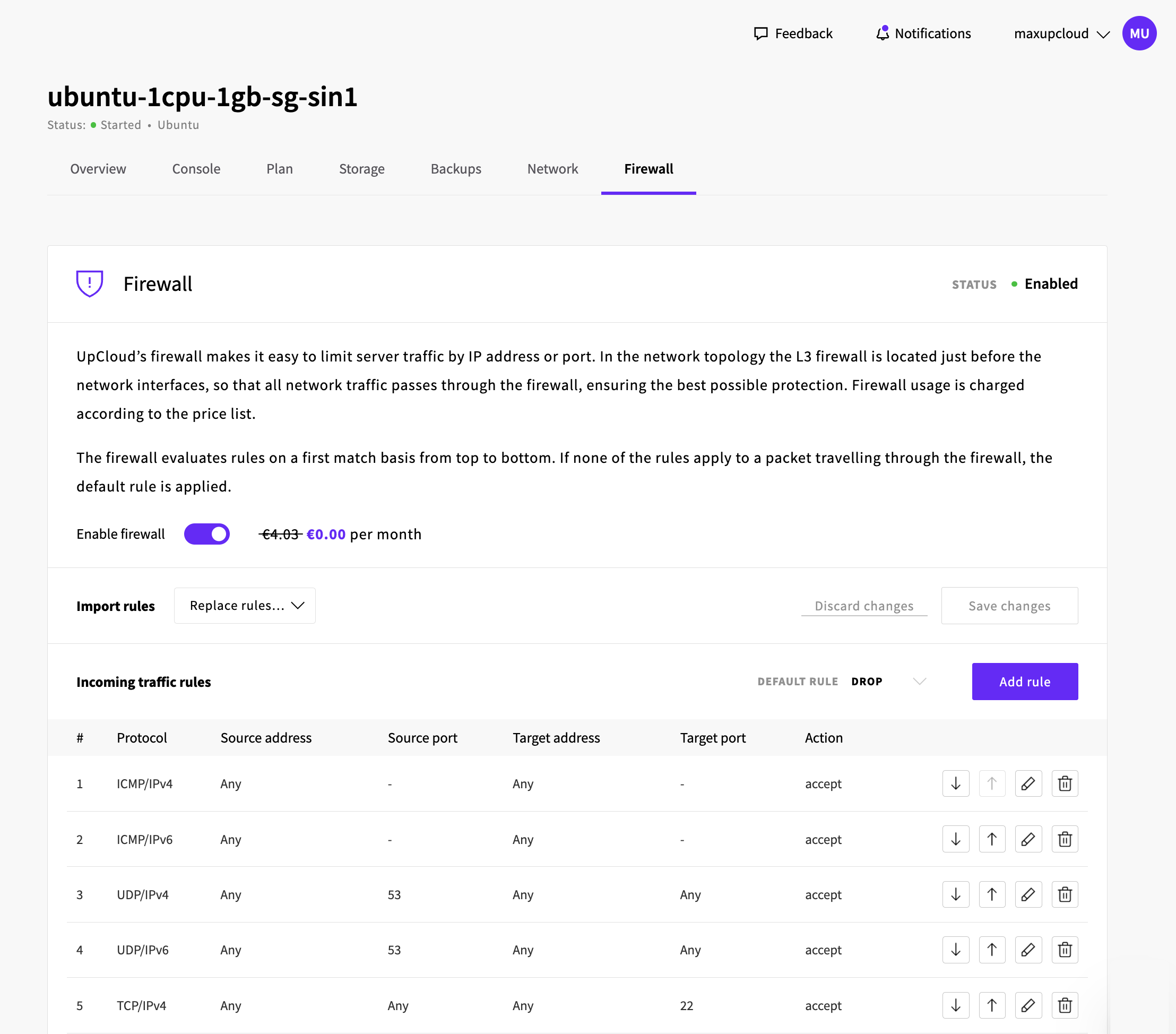Edit rule 2 ICMP/IPv6 with pencil icon
The image size is (1176, 1034).
click(1028, 839)
